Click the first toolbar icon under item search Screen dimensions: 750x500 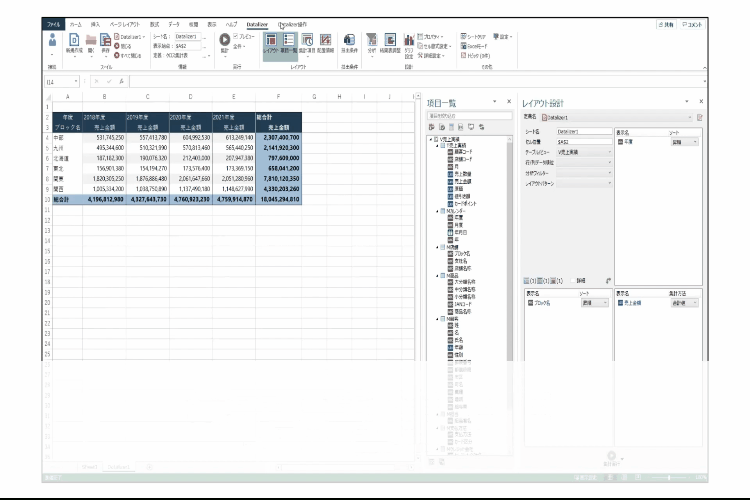[431, 128]
